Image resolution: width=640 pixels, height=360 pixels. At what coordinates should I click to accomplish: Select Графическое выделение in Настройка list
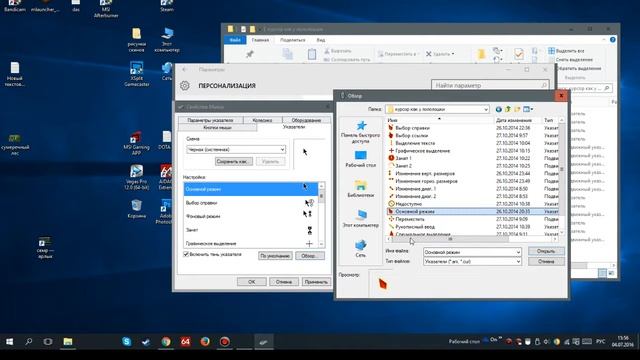coord(251,243)
